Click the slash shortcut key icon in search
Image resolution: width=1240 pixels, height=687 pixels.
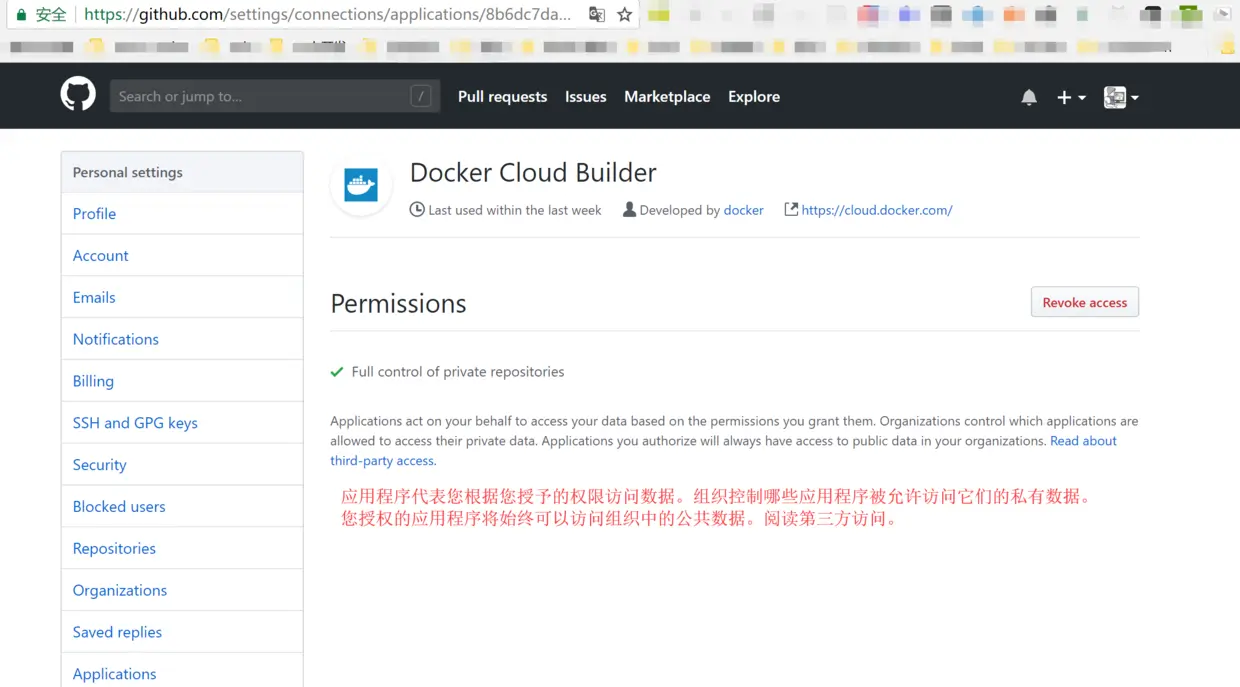tap(421, 96)
